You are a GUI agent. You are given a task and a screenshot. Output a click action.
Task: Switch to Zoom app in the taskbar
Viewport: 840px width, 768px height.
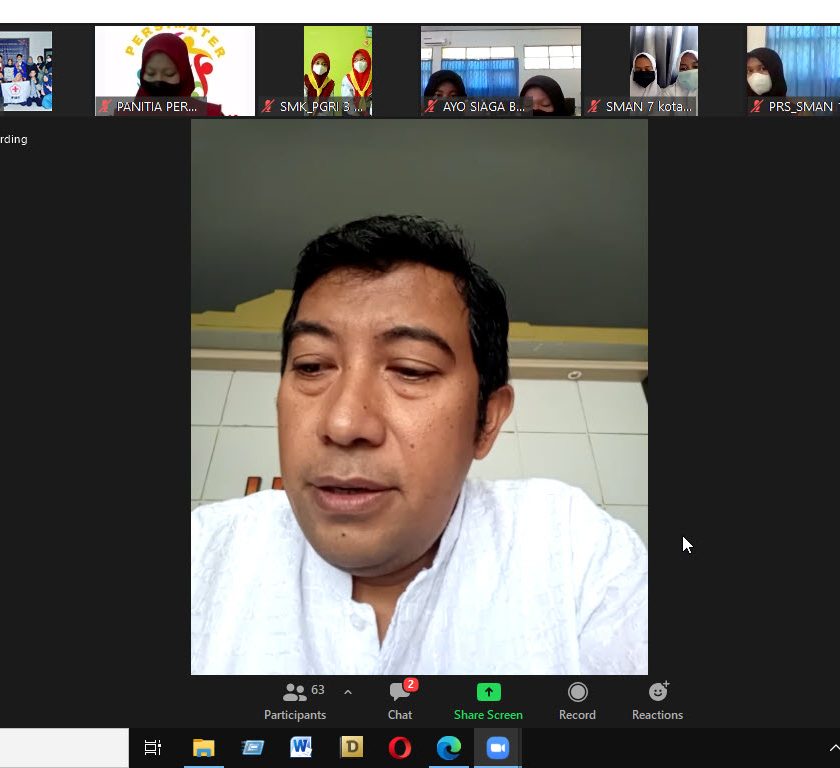coord(497,747)
